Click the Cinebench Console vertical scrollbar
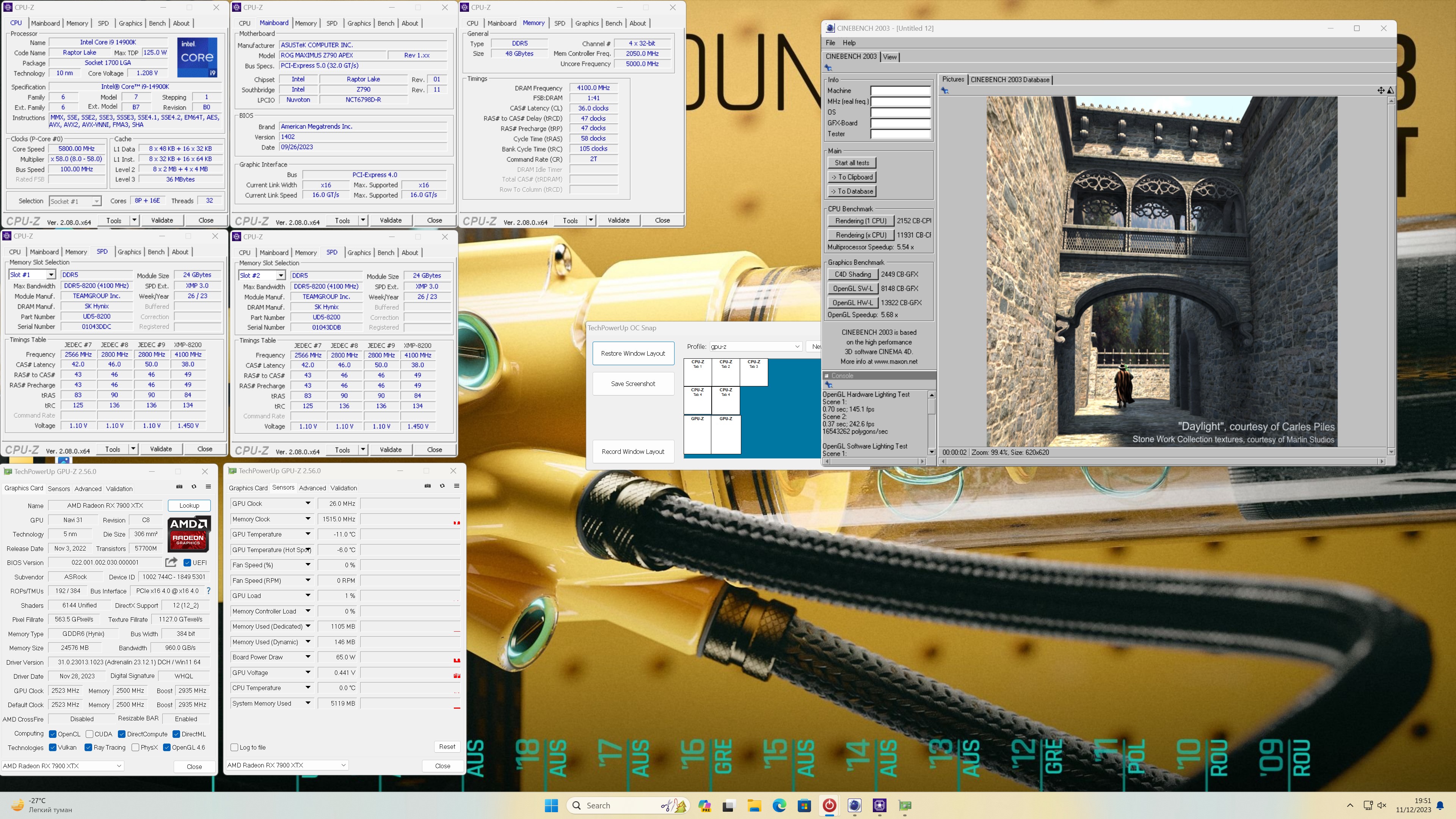Viewport: 1456px width, 819px height. [x=932, y=423]
